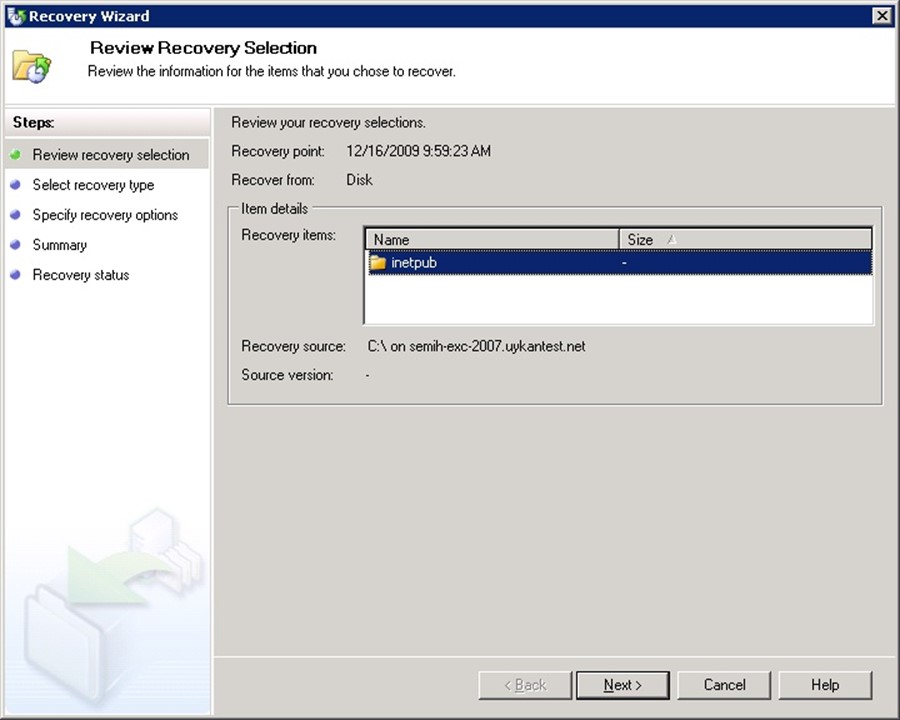This screenshot has width=900, height=720.
Task: Click the bullet next to Select recovery type
Action: point(15,185)
